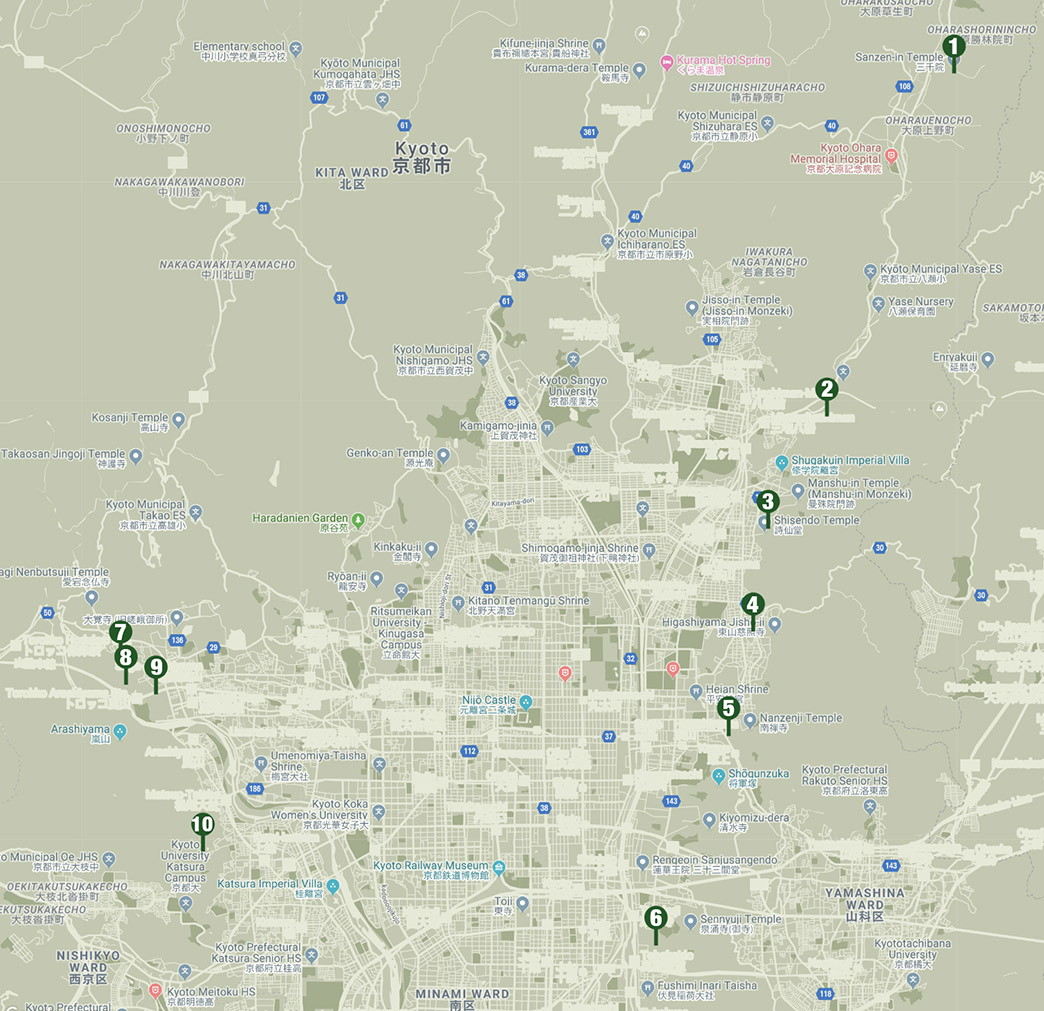Select the route 112 road shield
The height and width of the screenshot is (1011, 1044).
point(469,751)
